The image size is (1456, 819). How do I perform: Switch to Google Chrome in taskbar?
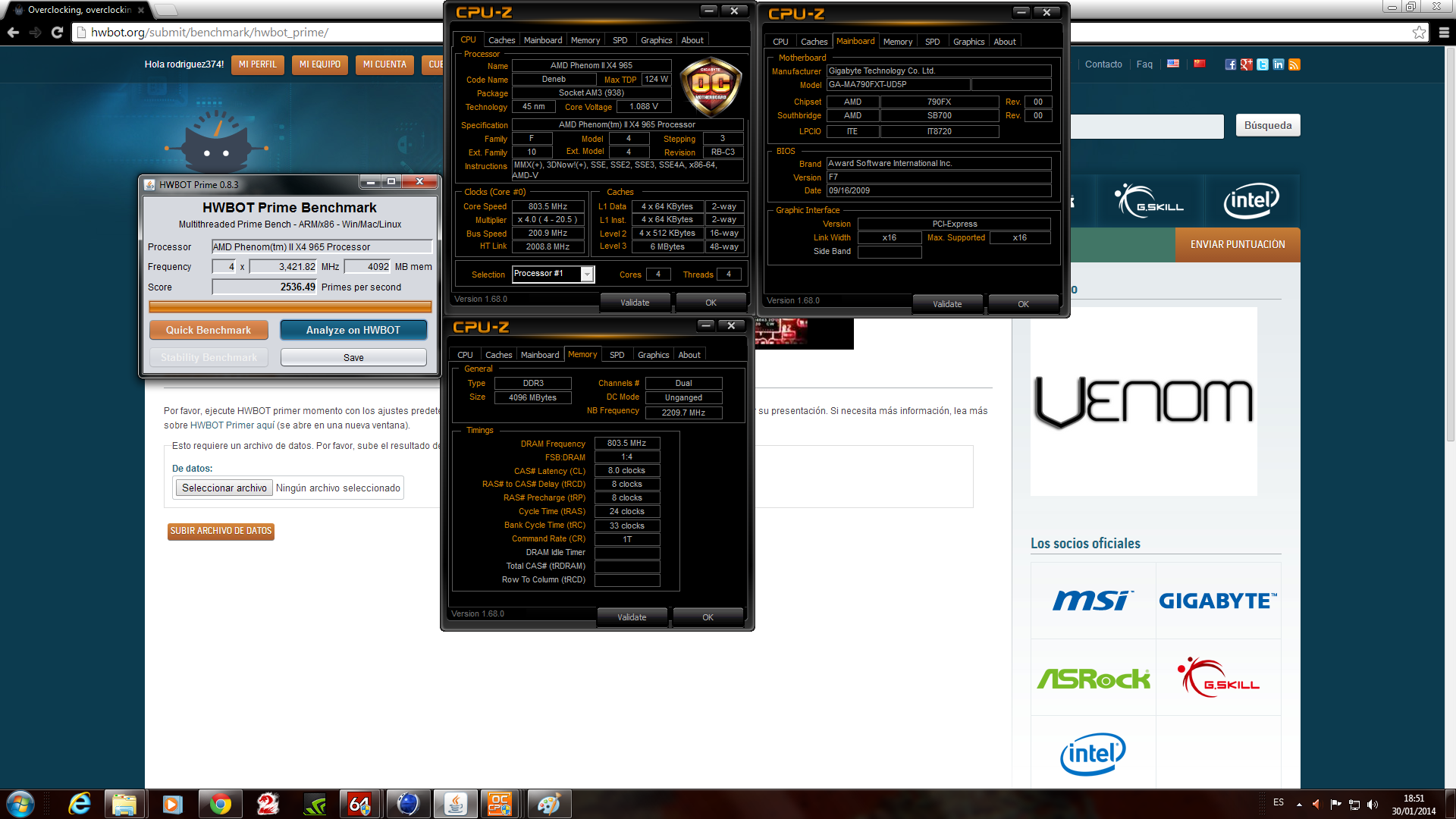click(220, 804)
